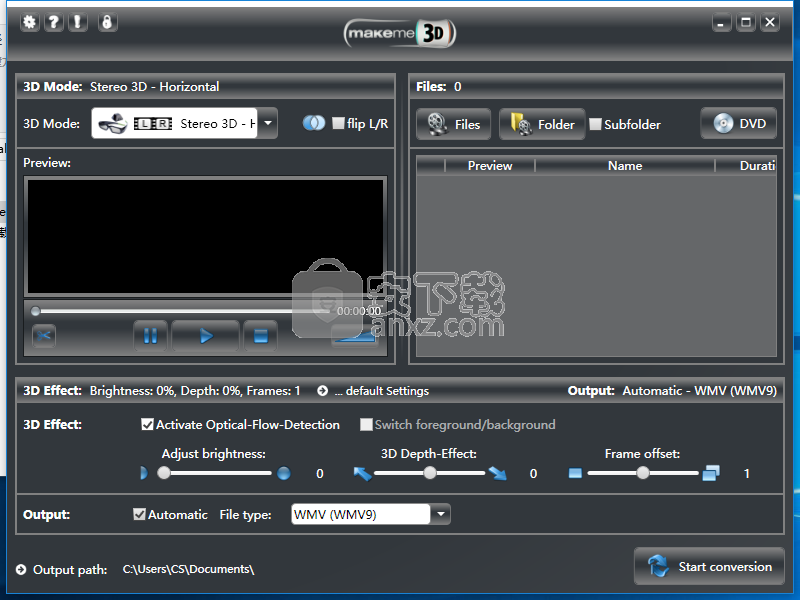Pause the preview playback
This screenshot has height=600, width=800.
tap(151, 336)
